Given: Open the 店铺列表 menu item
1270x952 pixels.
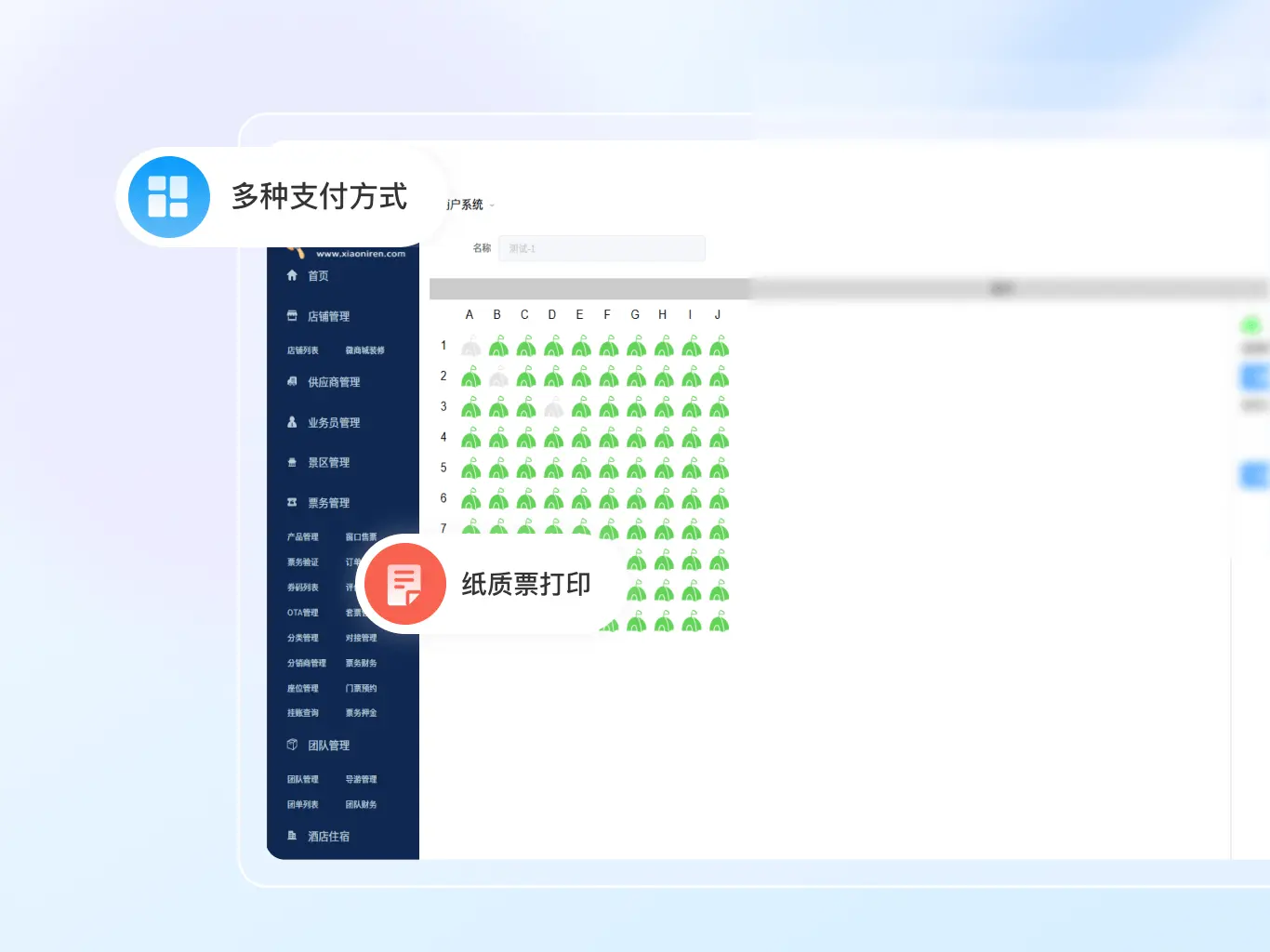Looking at the screenshot, I should 301,350.
